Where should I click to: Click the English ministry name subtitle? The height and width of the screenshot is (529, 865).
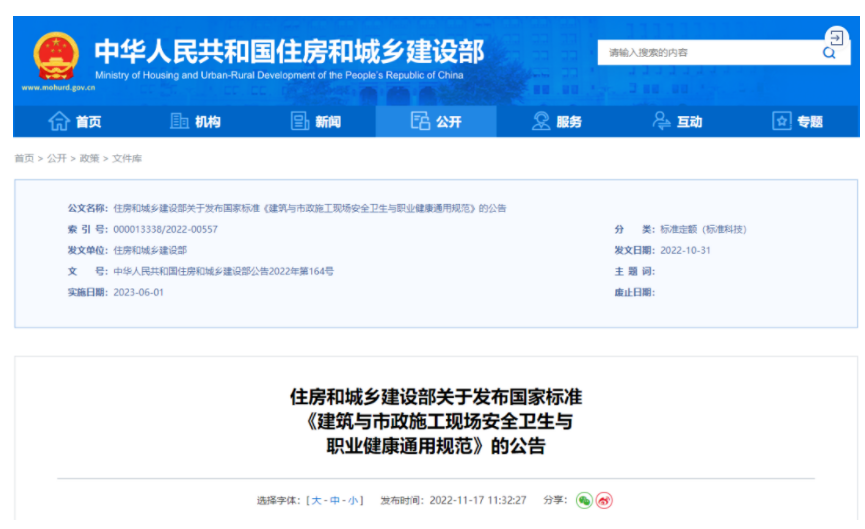coord(279,75)
